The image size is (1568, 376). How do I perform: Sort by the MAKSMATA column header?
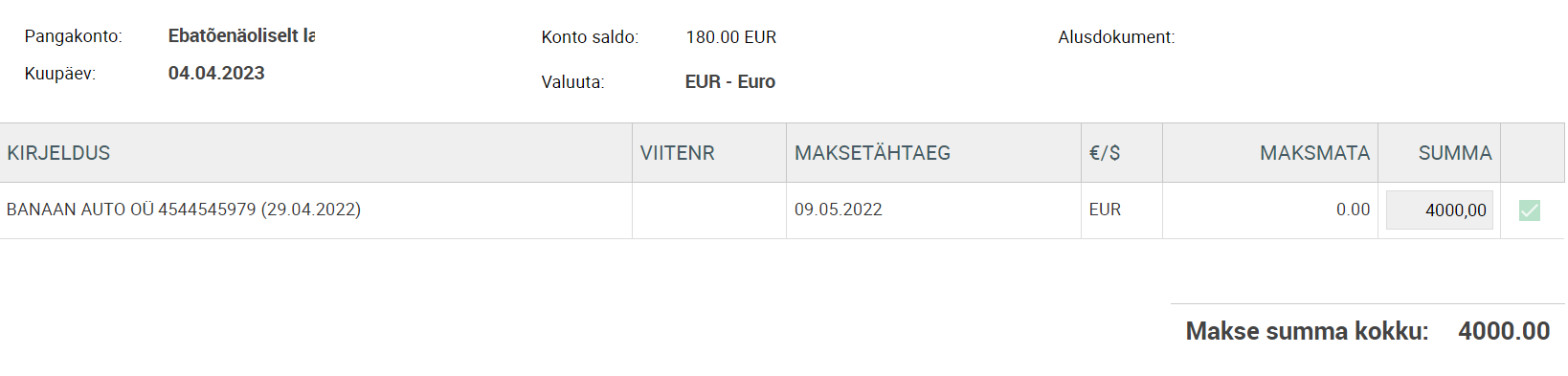click(x=1314, y=153)
